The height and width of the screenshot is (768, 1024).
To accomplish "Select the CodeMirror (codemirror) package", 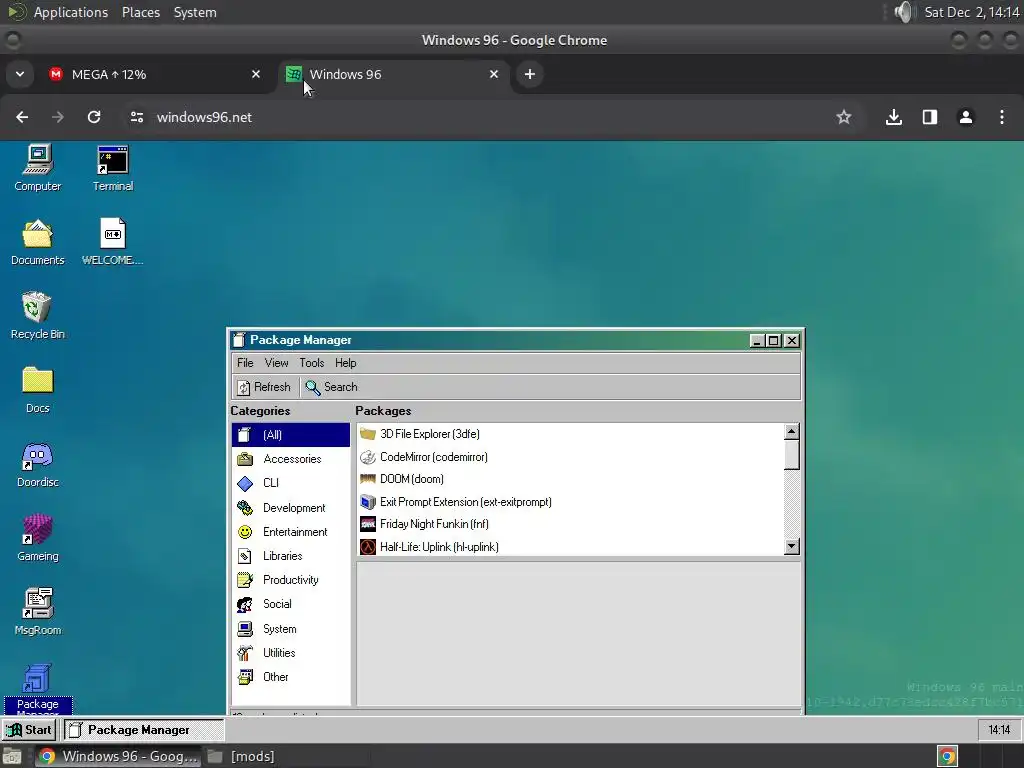I will 570,457.
